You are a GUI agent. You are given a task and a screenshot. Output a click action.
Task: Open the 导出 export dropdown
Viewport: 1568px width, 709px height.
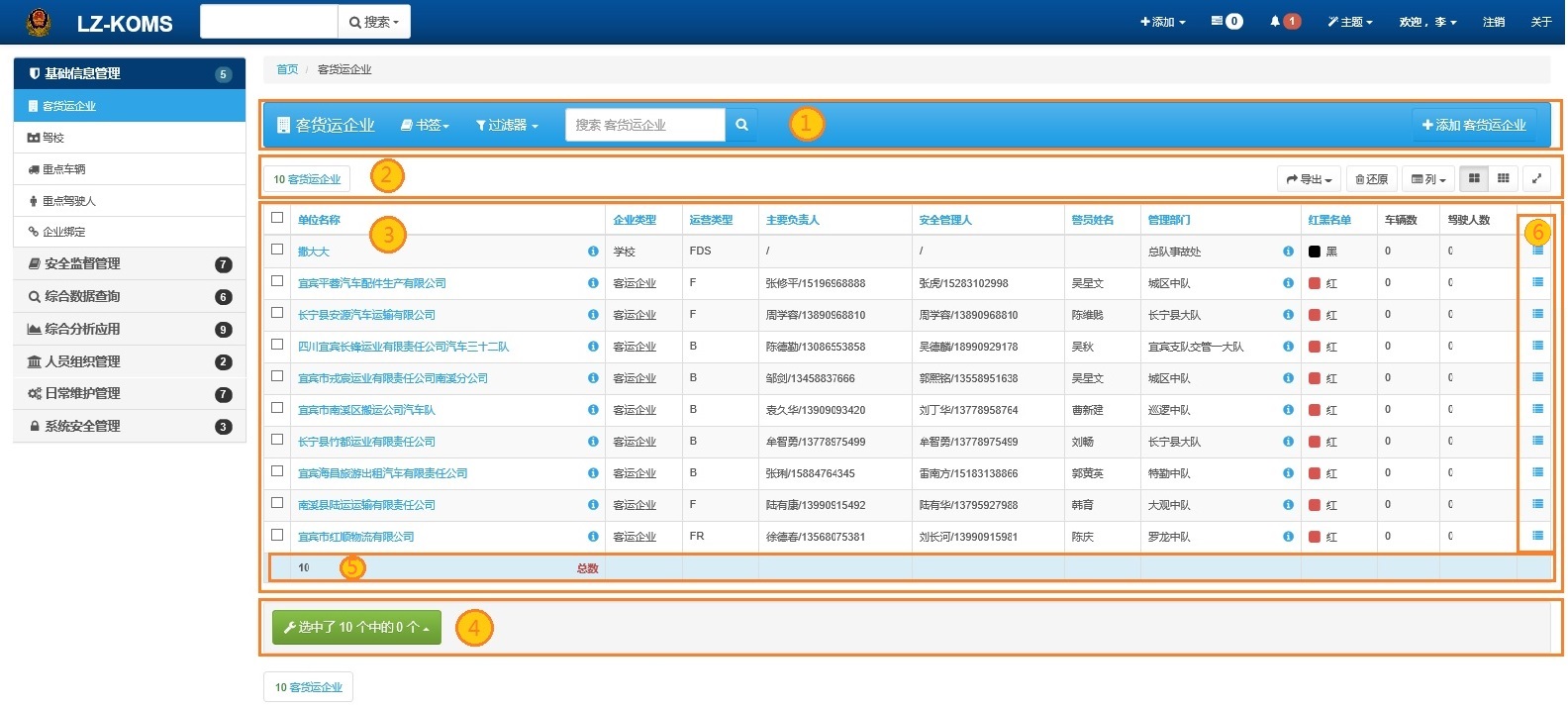pos(1309,179)
